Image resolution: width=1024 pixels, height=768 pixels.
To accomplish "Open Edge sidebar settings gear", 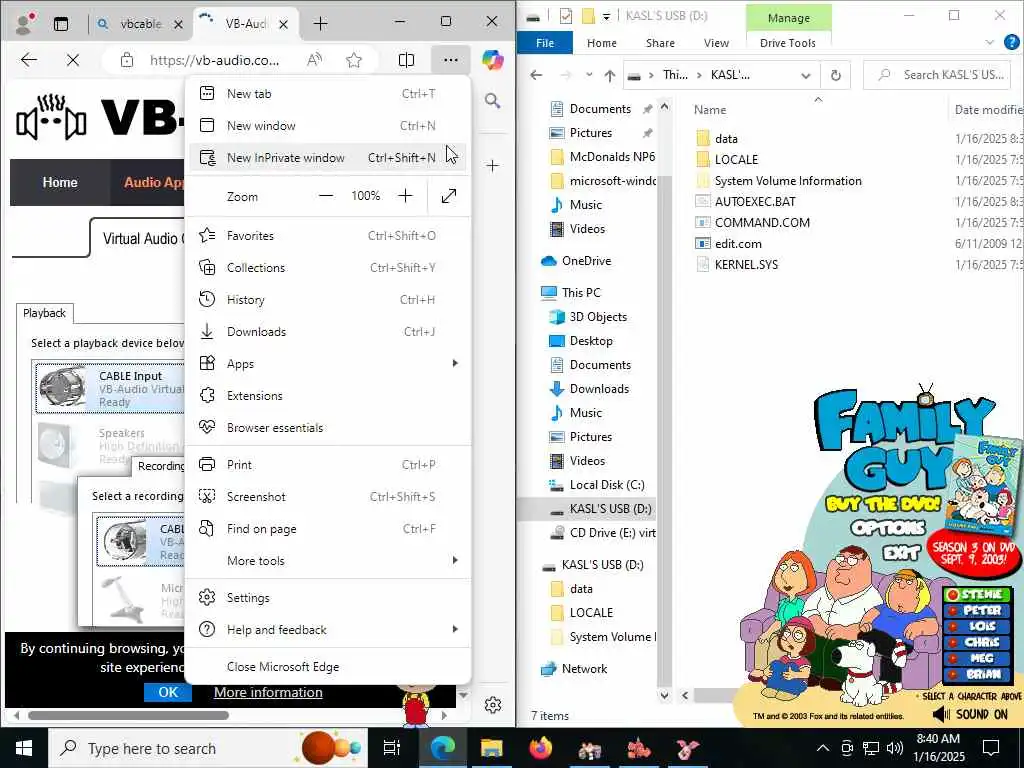I will pos(493,705).
